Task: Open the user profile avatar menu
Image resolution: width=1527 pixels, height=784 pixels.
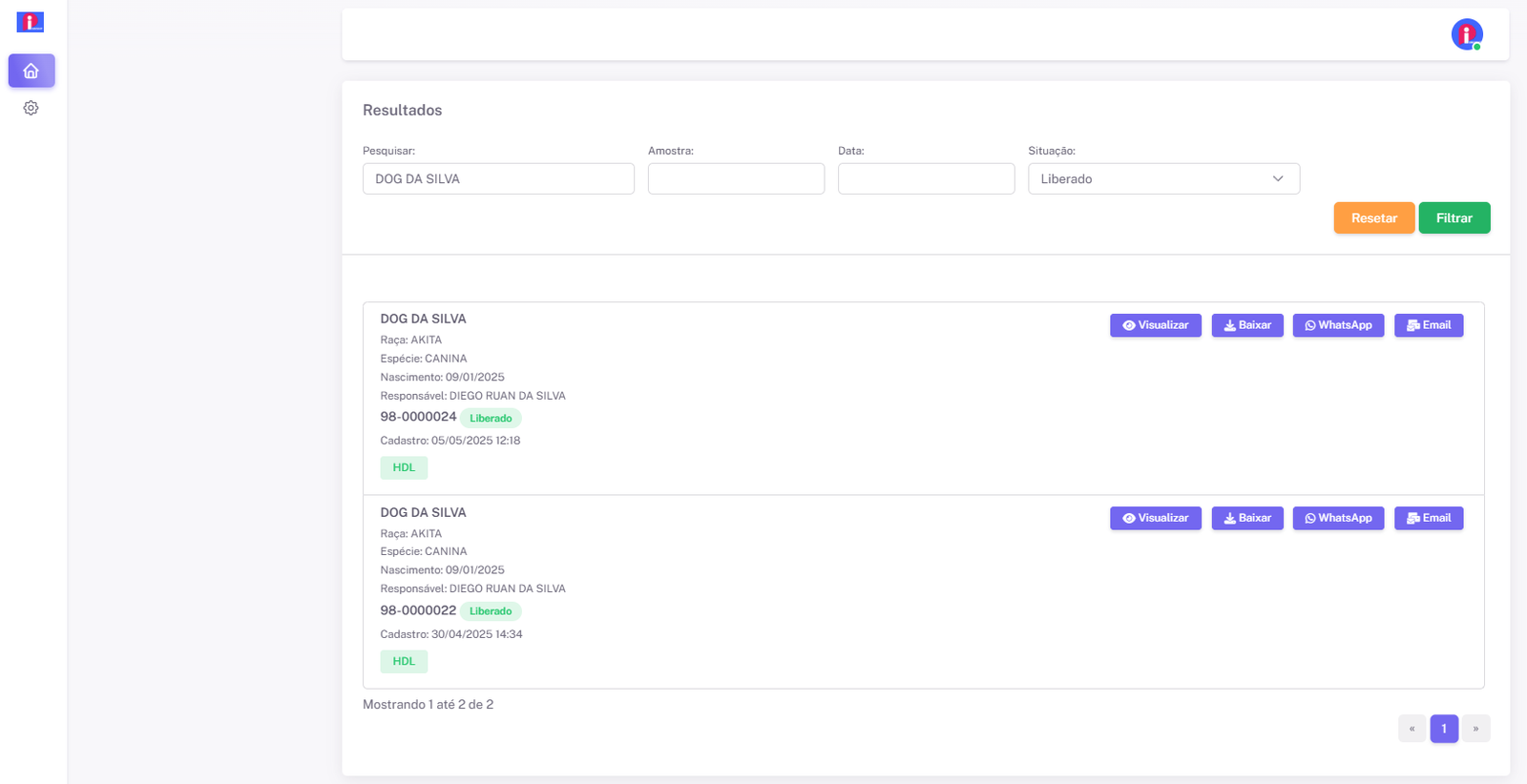Action: [1466, 34]
